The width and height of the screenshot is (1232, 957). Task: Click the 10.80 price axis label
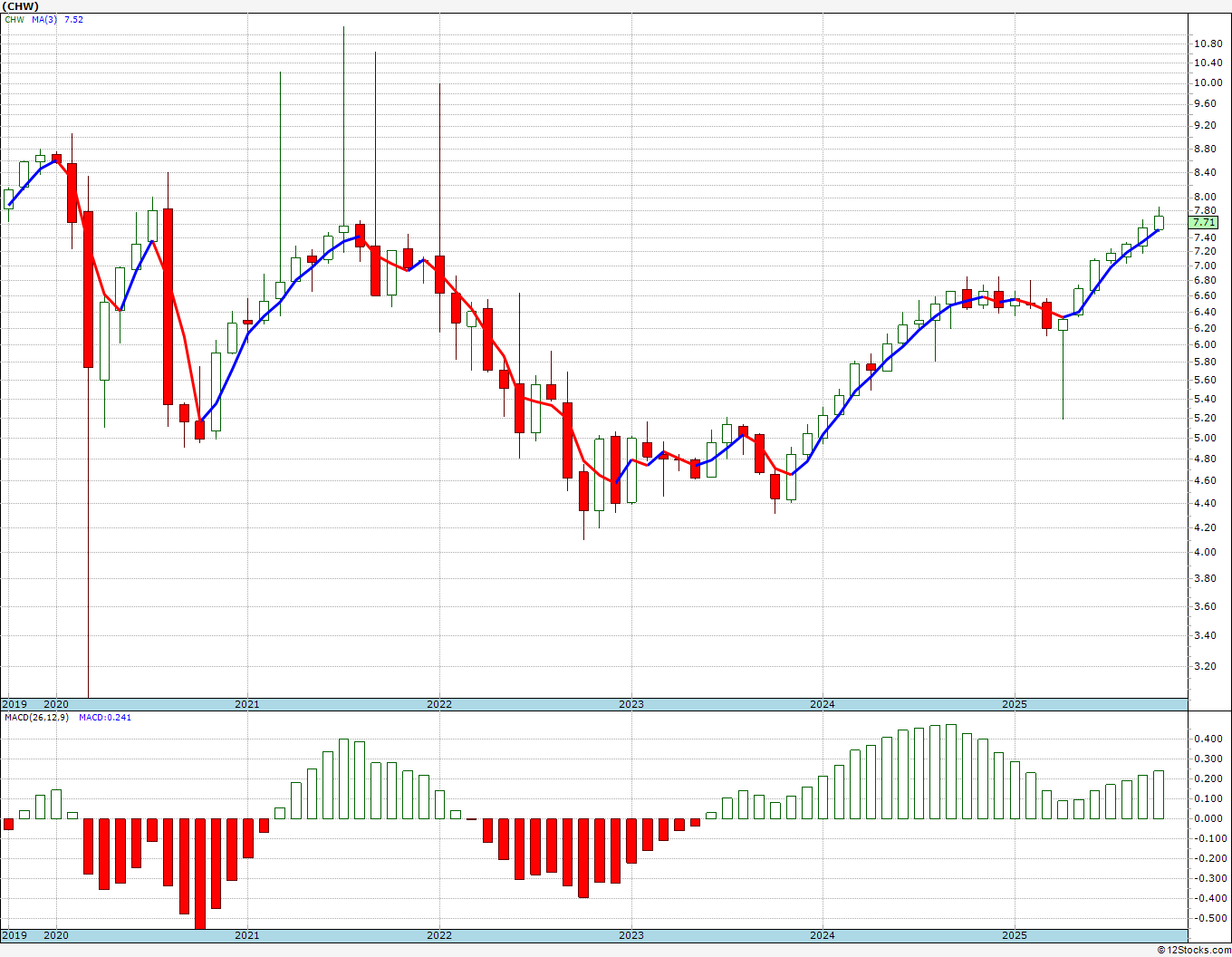coord(1207,44)
